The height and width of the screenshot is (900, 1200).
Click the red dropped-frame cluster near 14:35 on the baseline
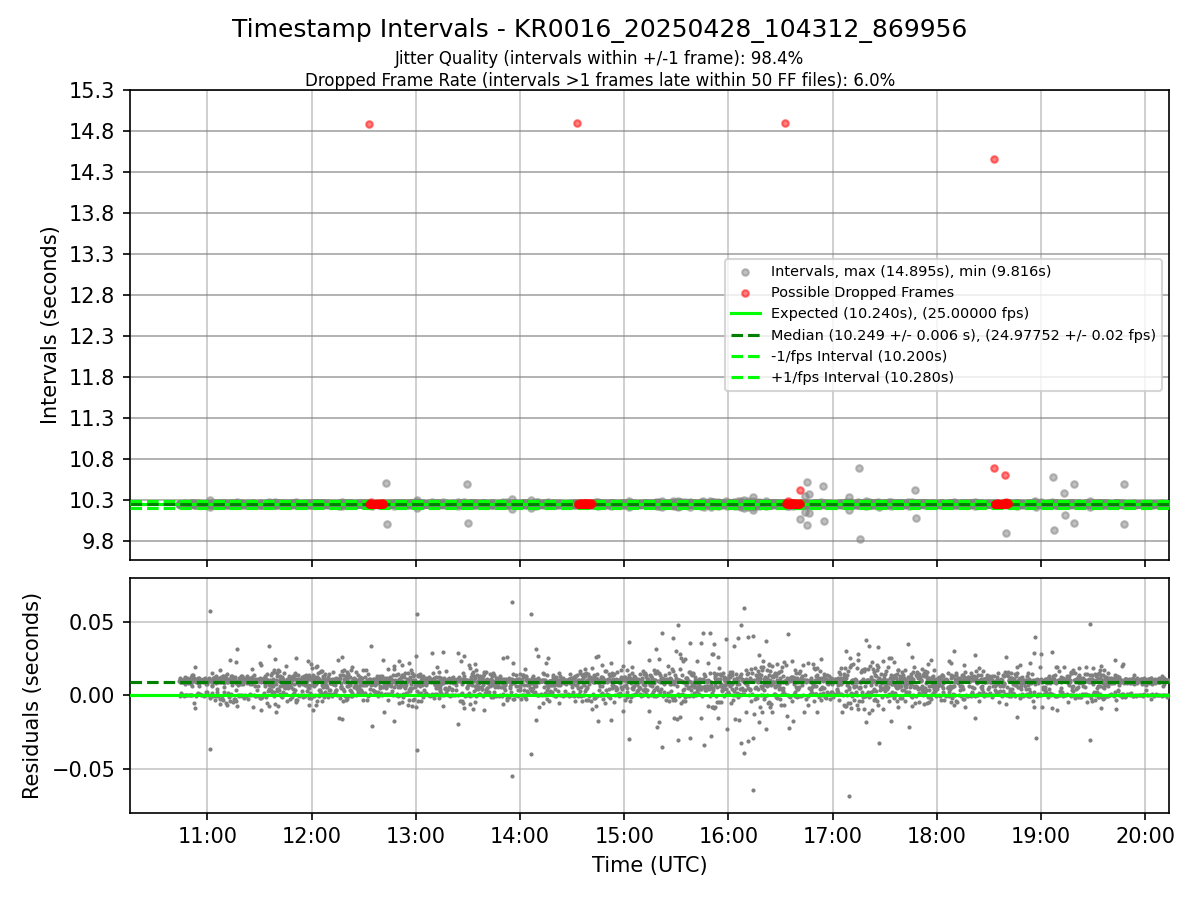point(585,504)
